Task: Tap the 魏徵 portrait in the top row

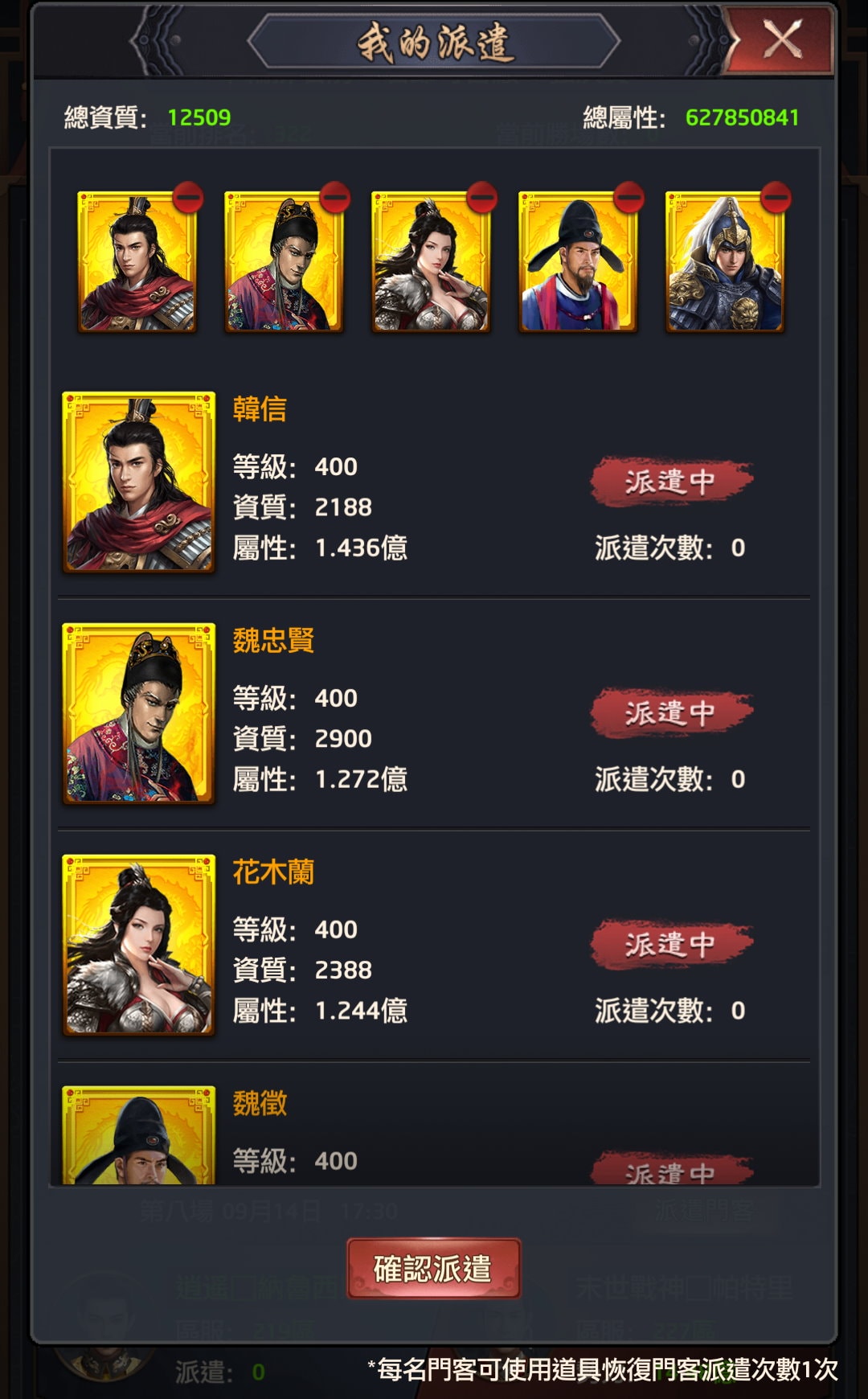Action: (x=578, y=261)
